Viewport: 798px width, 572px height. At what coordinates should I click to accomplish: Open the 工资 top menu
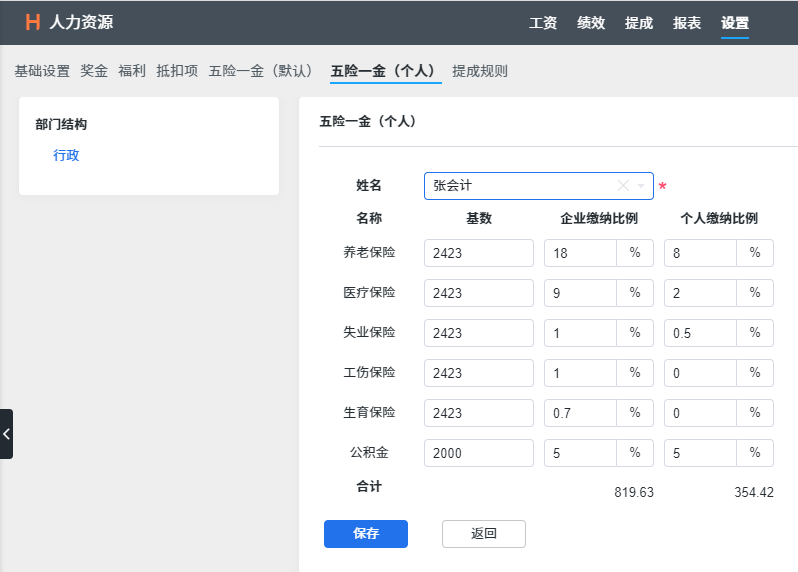543,23
